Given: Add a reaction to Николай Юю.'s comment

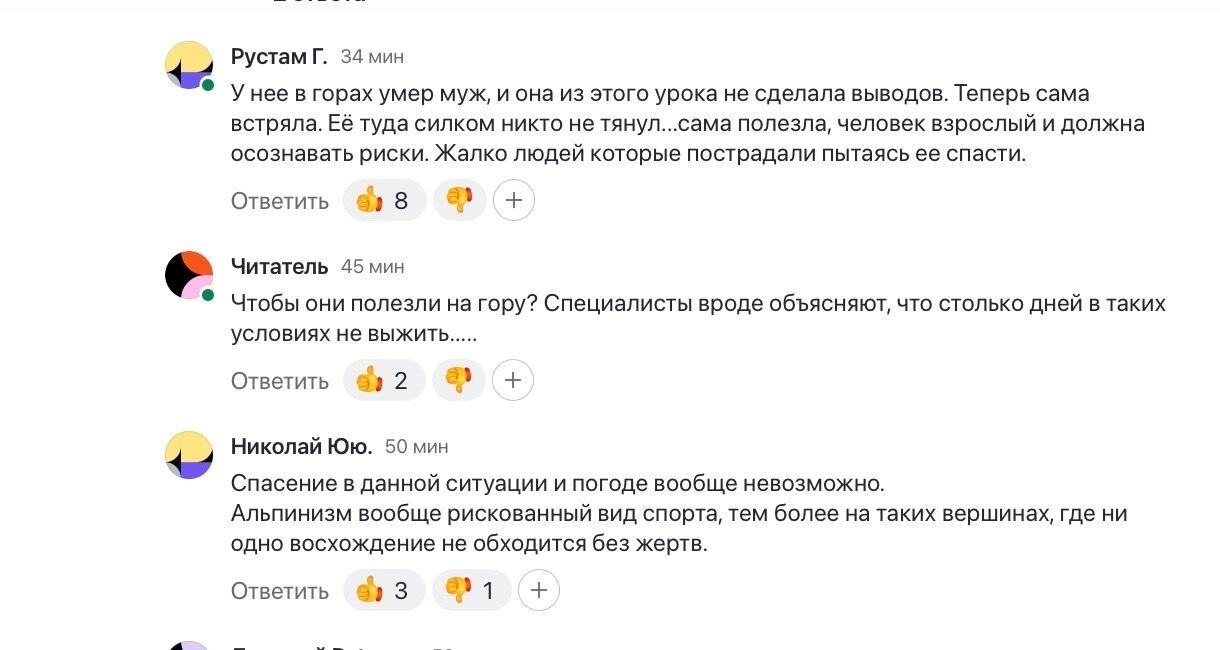Looking at the screenshot, I should coord(539,591).
